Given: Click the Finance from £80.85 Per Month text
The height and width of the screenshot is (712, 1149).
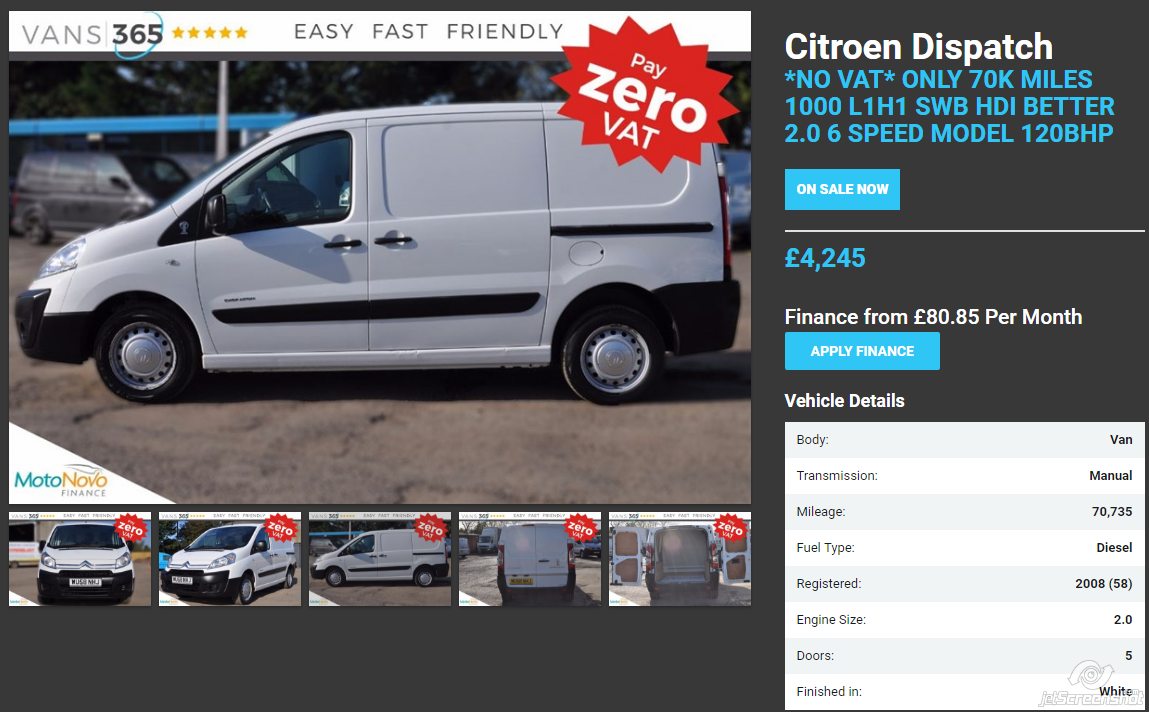Looking at the screenshot, I should click(933, 316).
